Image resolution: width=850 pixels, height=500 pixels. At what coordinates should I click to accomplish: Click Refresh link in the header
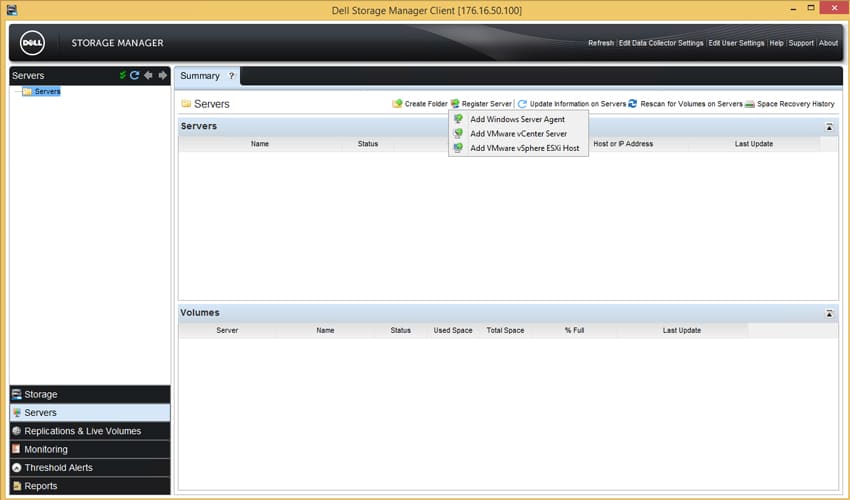pos(601,43)
